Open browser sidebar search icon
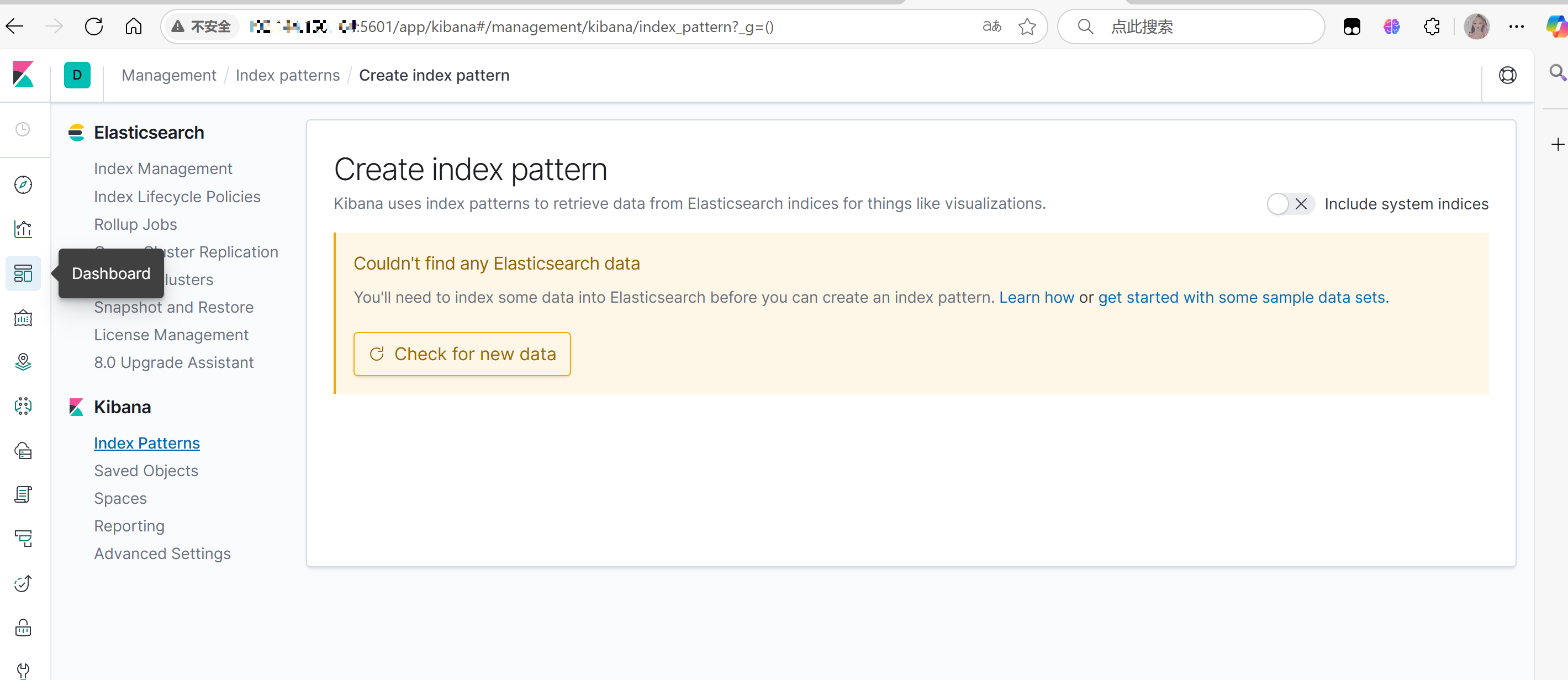The image size is (1568, 680). tap(1557, 72)
